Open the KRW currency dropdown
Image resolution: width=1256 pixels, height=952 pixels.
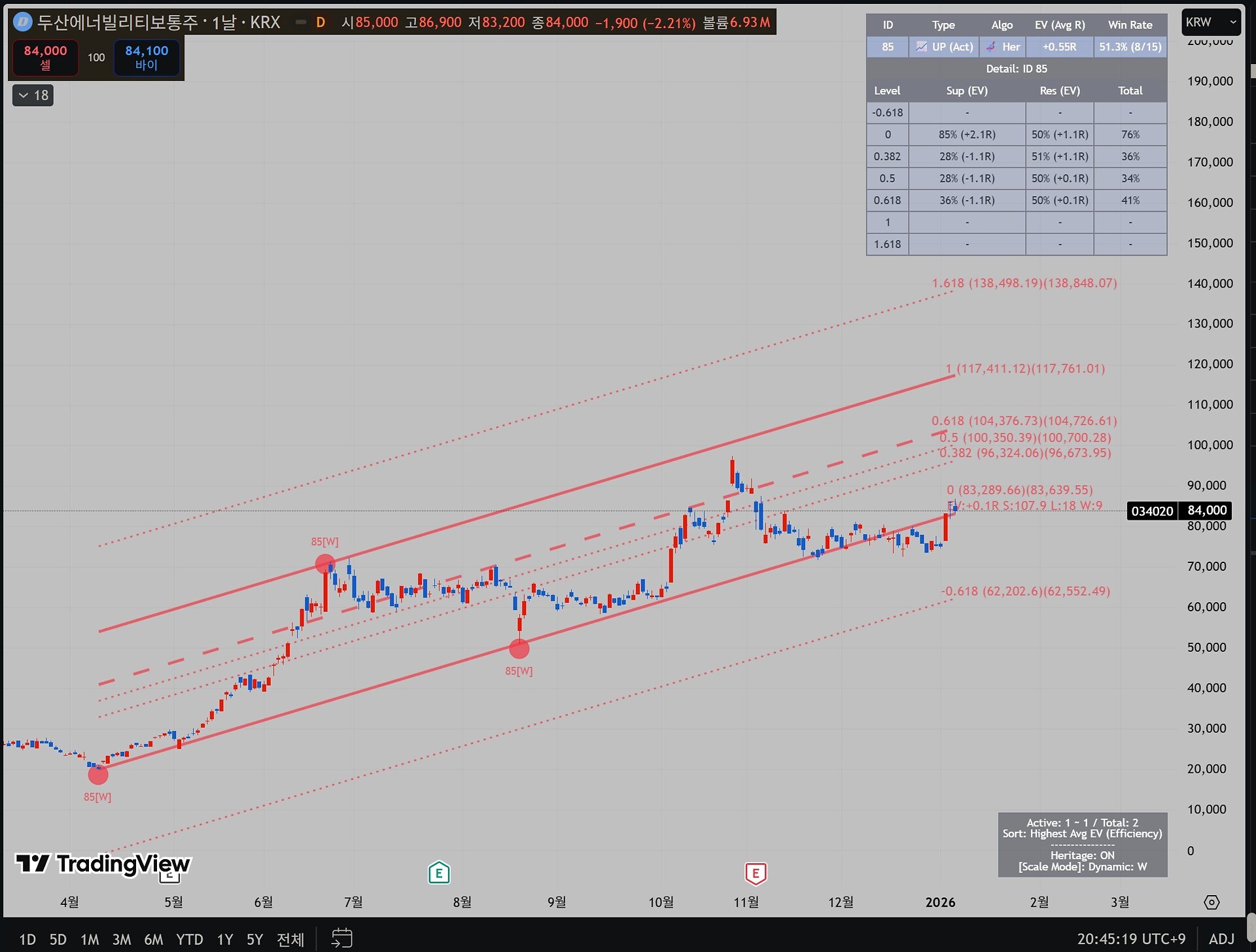coord(1211,22)
